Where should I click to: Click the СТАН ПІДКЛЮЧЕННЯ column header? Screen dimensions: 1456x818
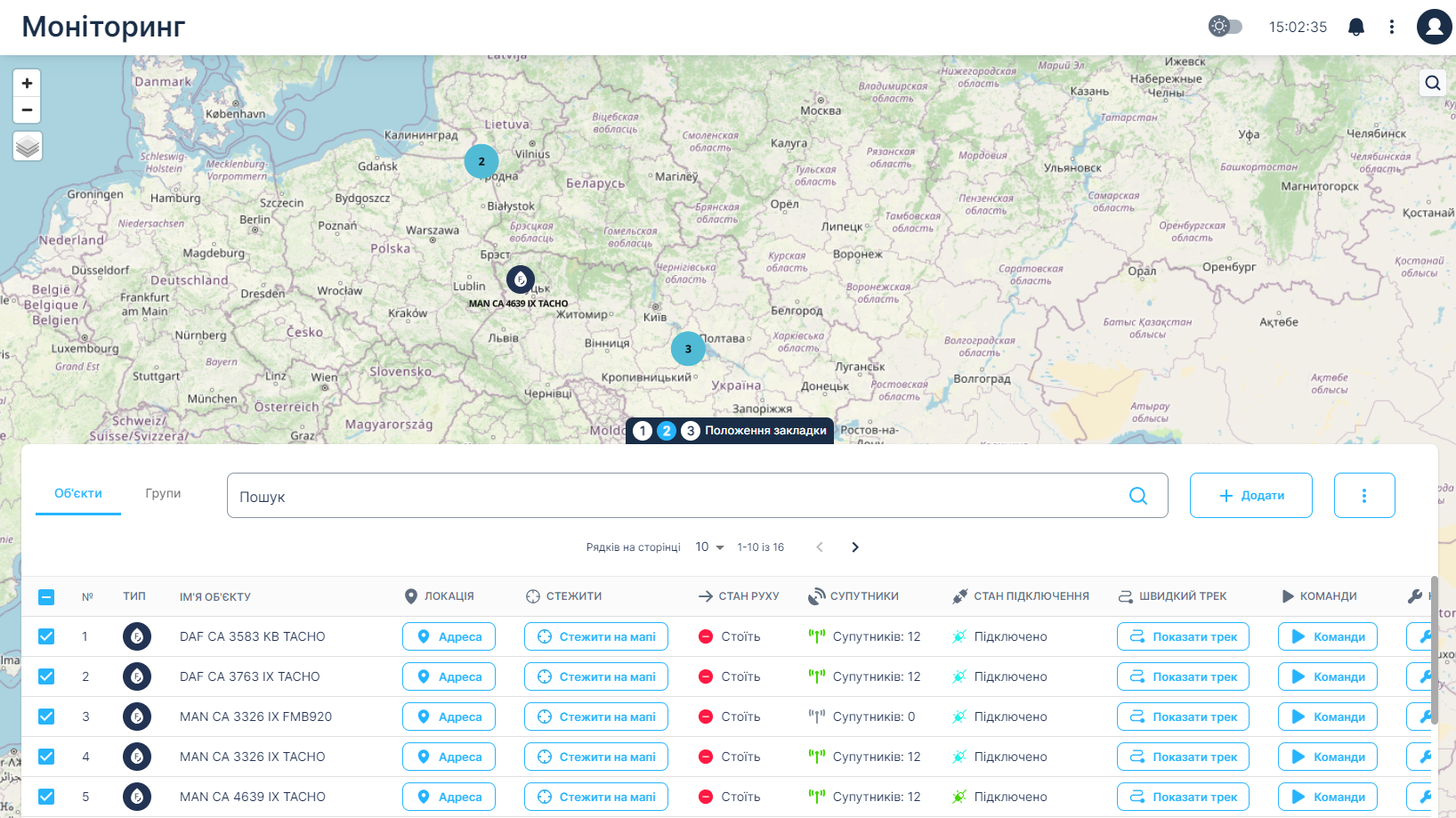coord(1021,596)
